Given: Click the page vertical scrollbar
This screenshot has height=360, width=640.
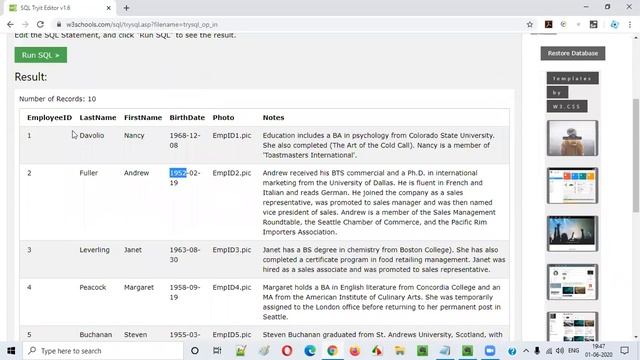Looking at the screenshot, I should pos(636,155).
